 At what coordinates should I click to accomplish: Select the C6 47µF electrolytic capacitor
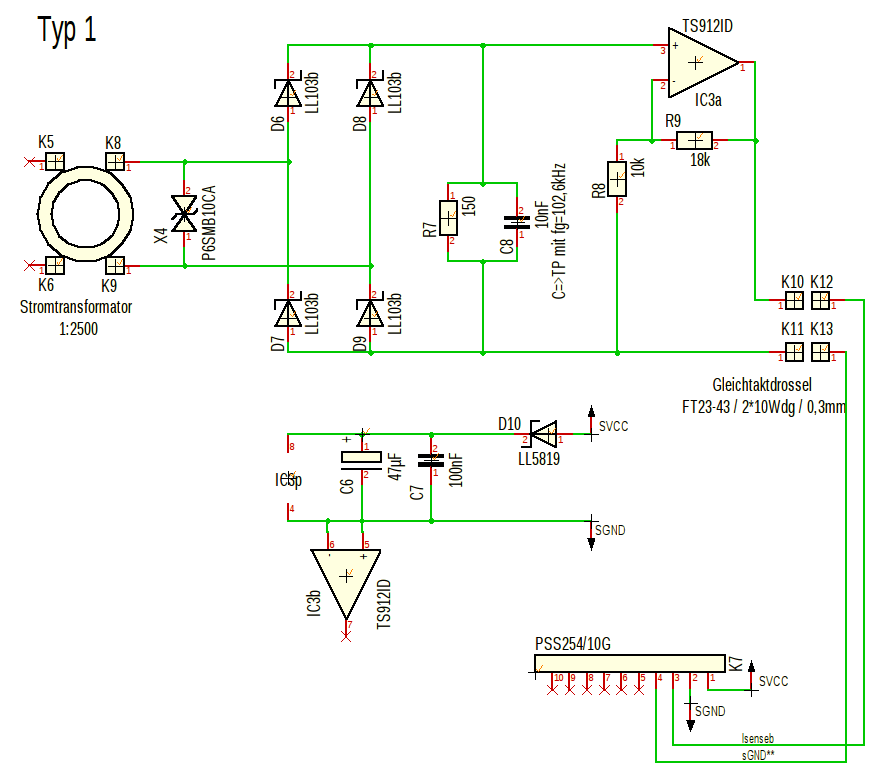click(354, 459)
